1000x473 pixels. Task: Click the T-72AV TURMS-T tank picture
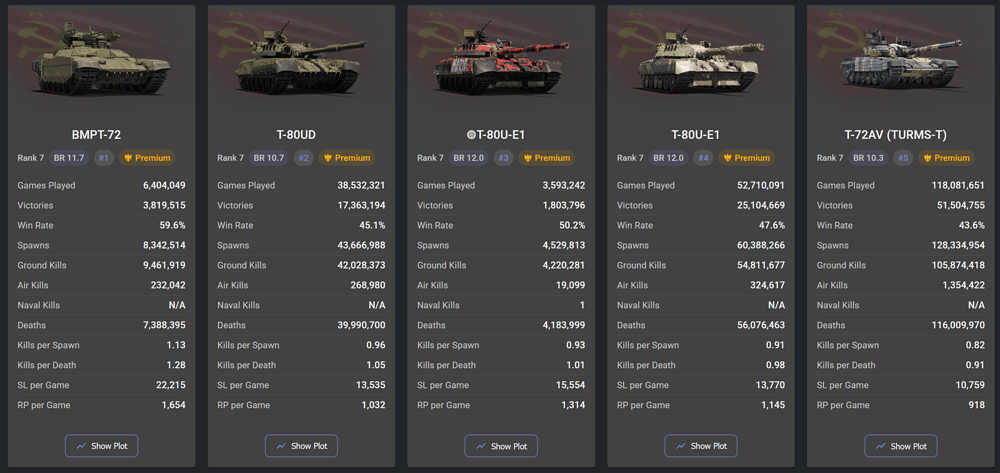click(901, 59)
